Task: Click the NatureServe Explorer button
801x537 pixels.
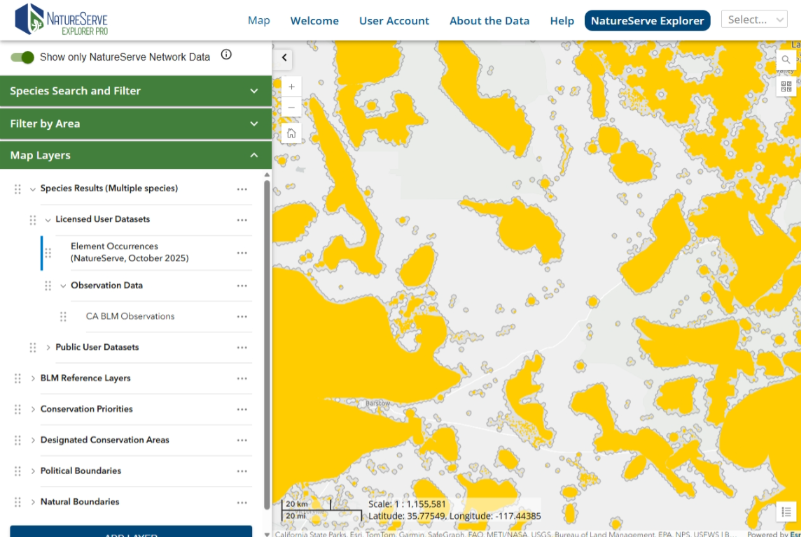Action: (647, 21)
